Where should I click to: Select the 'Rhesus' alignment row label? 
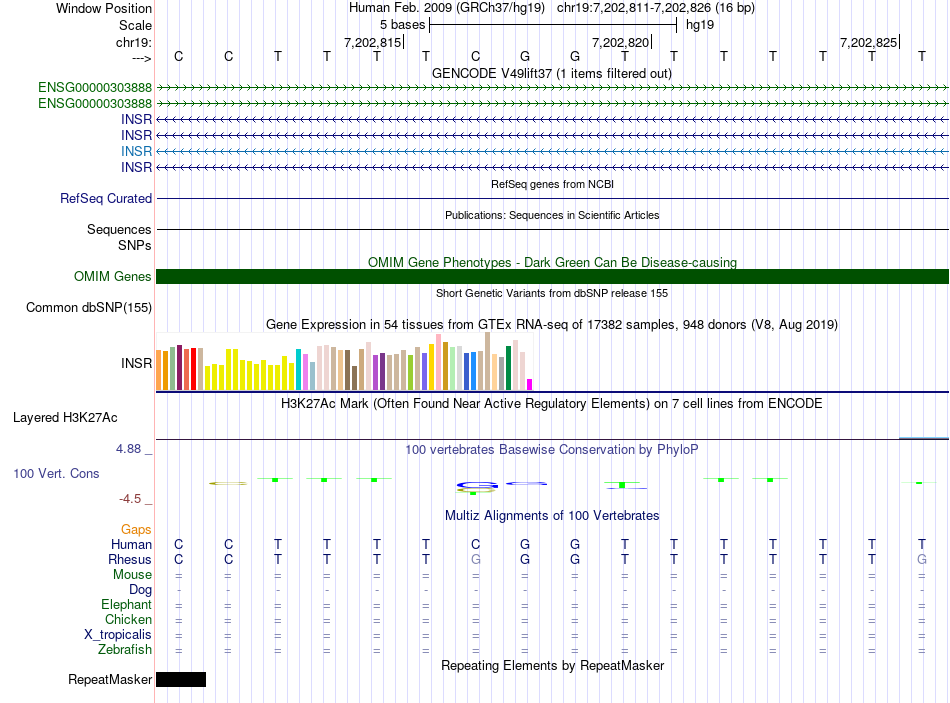[130, 559]
